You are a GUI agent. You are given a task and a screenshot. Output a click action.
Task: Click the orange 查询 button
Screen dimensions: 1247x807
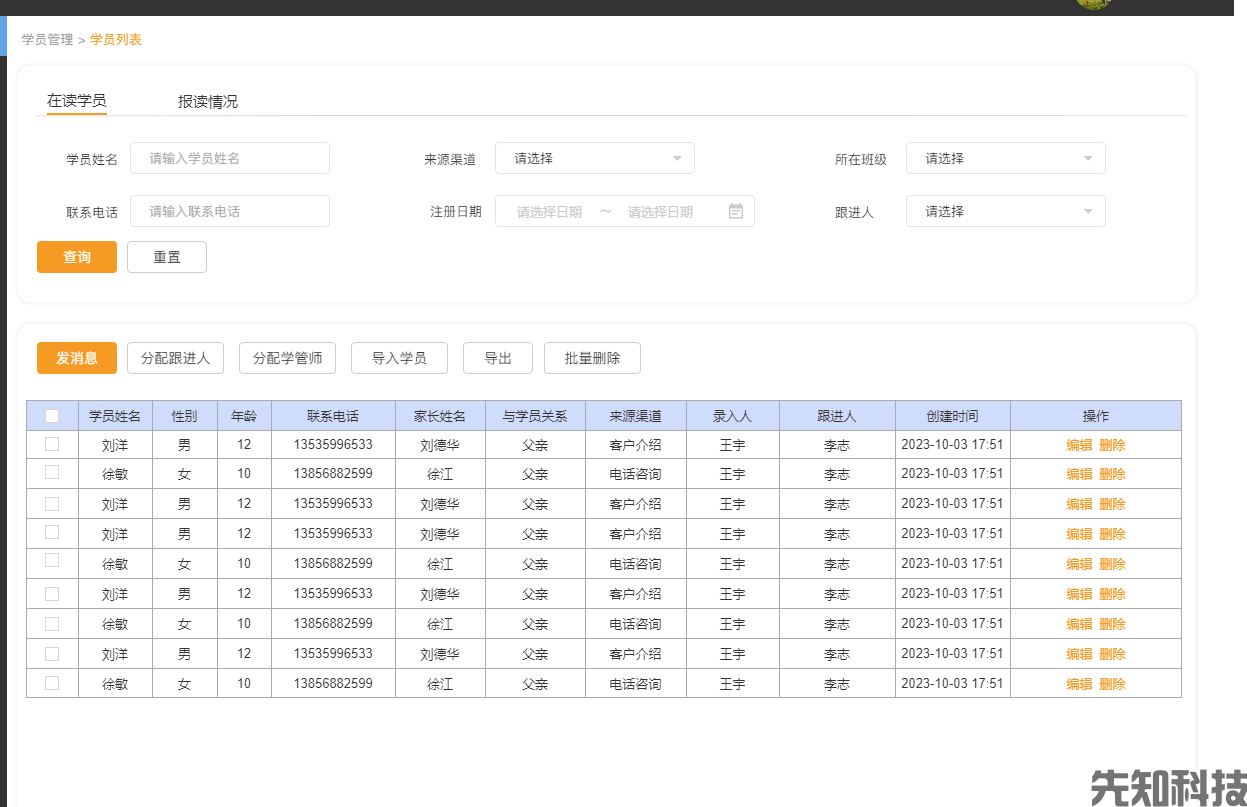(77, 257)
